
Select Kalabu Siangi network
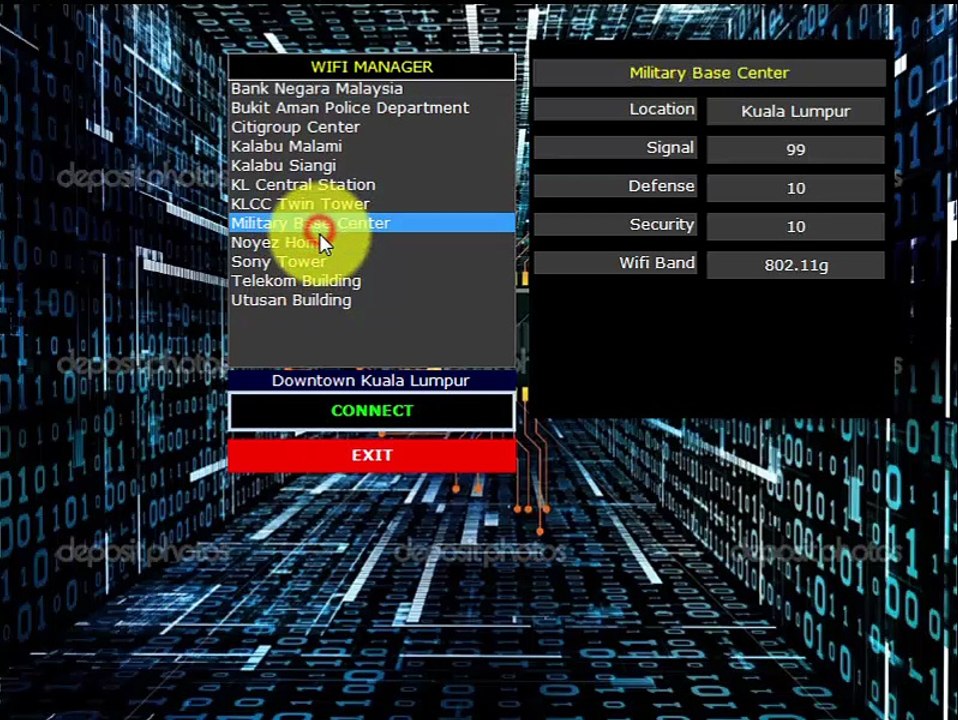coord(371,166)
